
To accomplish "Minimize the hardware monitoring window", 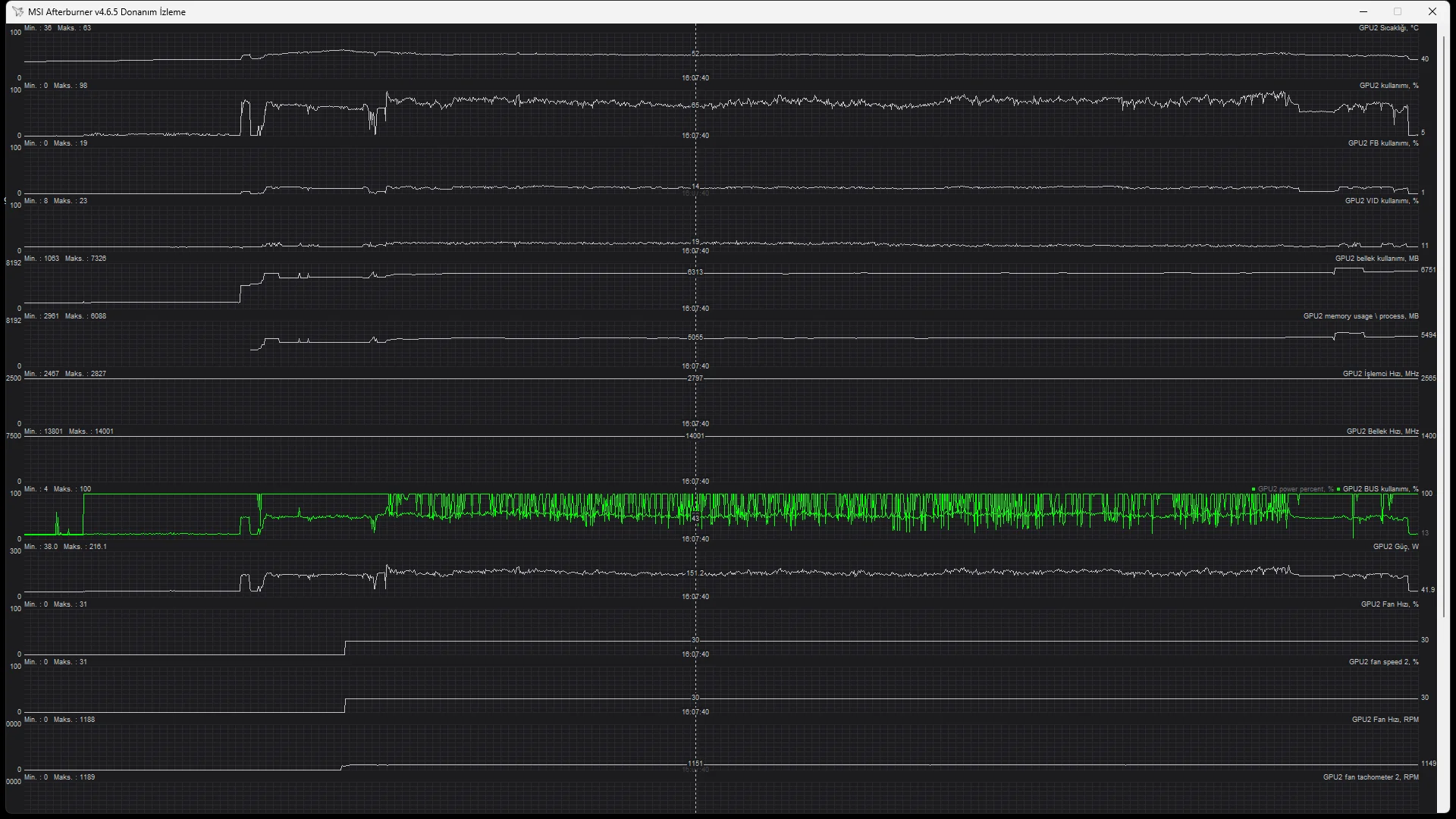I will coord(1363,11).
